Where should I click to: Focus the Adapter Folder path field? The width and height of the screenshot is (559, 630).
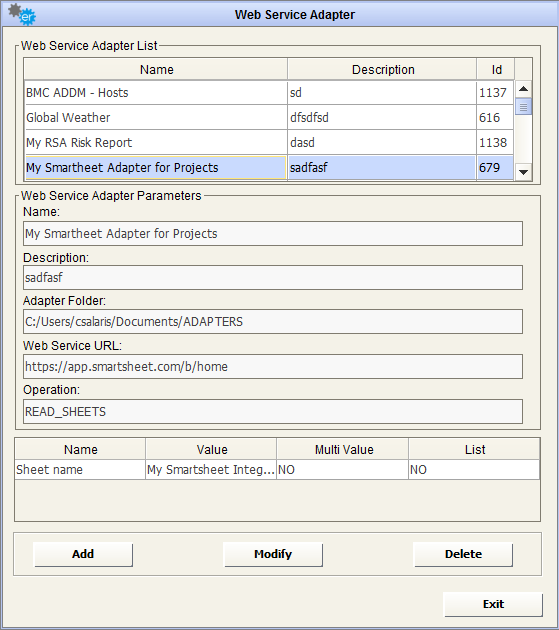pyautogui.click(x=273, y=321)
